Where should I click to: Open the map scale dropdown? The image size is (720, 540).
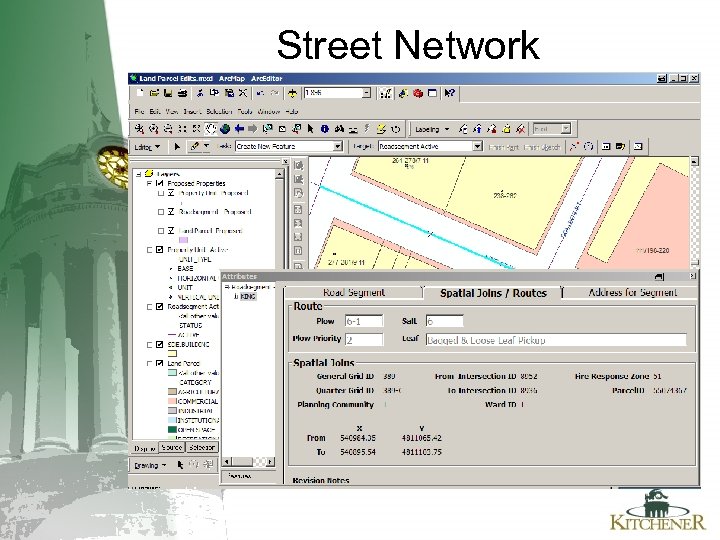point(366,93)
